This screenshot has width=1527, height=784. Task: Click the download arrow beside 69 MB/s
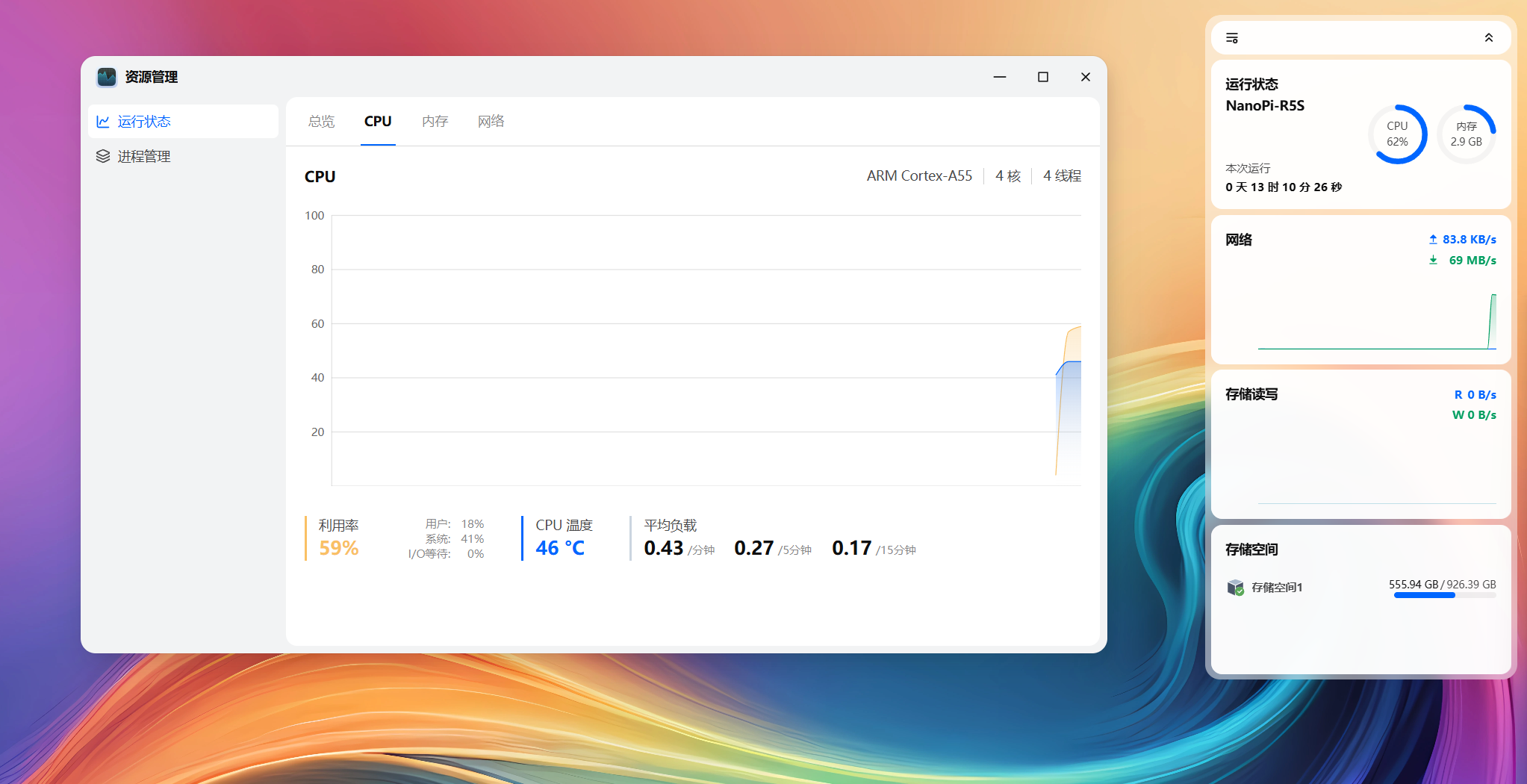pyautogui.click(x=1434, y=260)
